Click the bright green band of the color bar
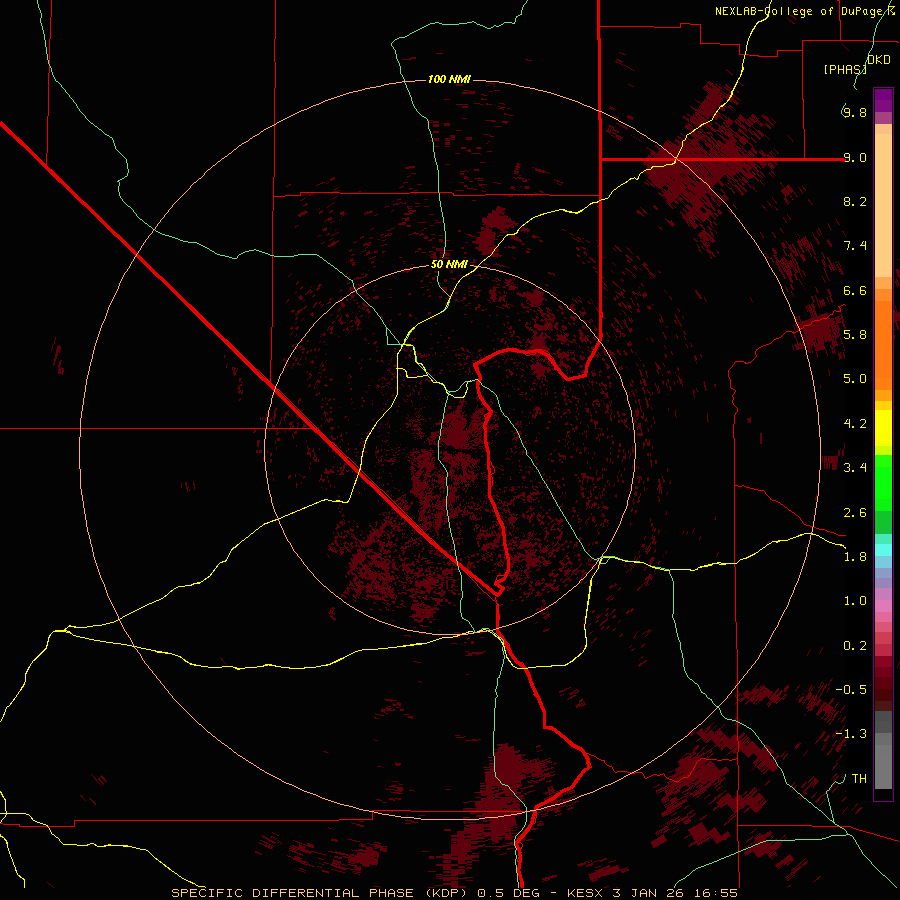This screenshot has height=900, width=900. 883,482
